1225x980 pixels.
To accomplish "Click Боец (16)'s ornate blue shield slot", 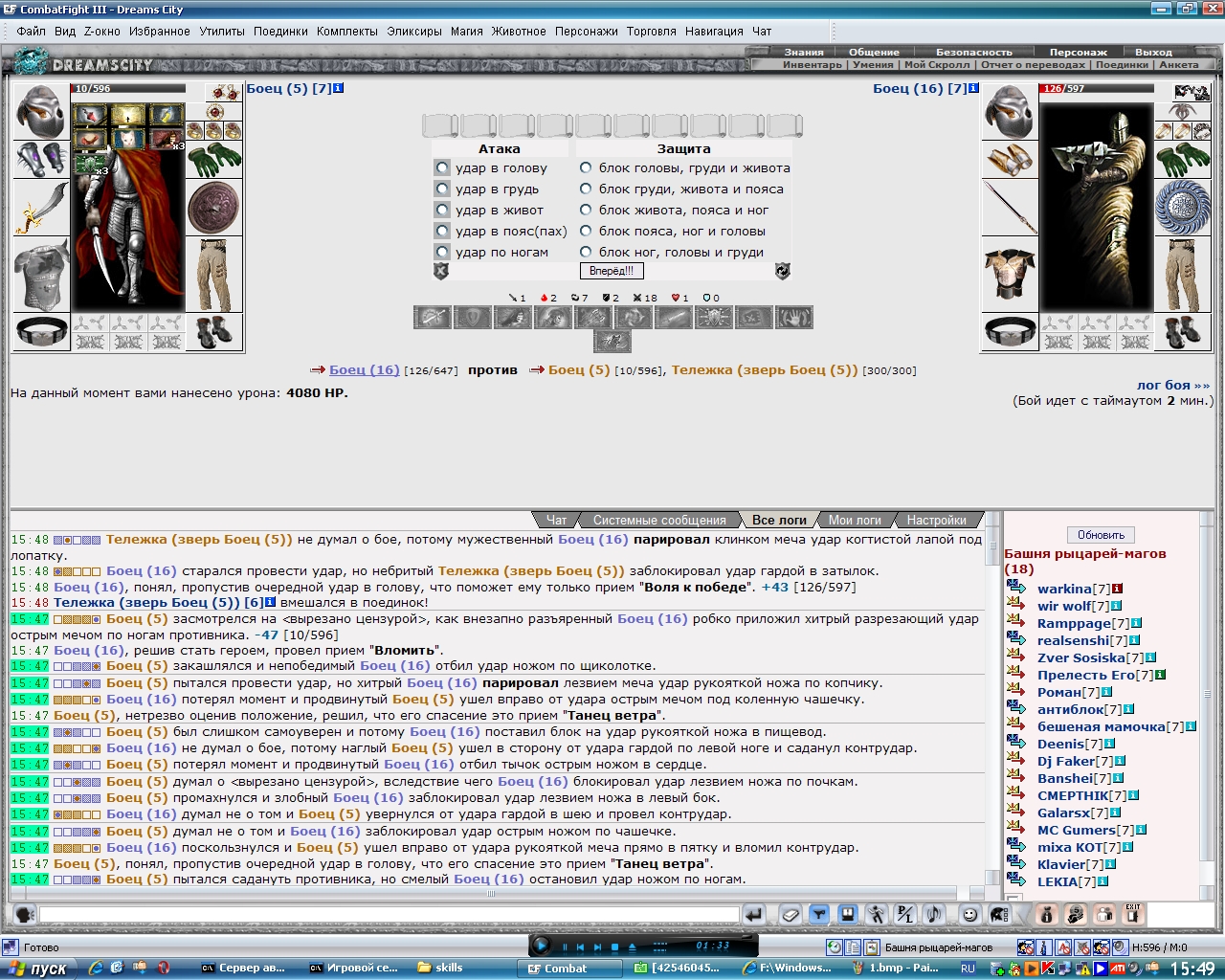I will point(1183,208).
